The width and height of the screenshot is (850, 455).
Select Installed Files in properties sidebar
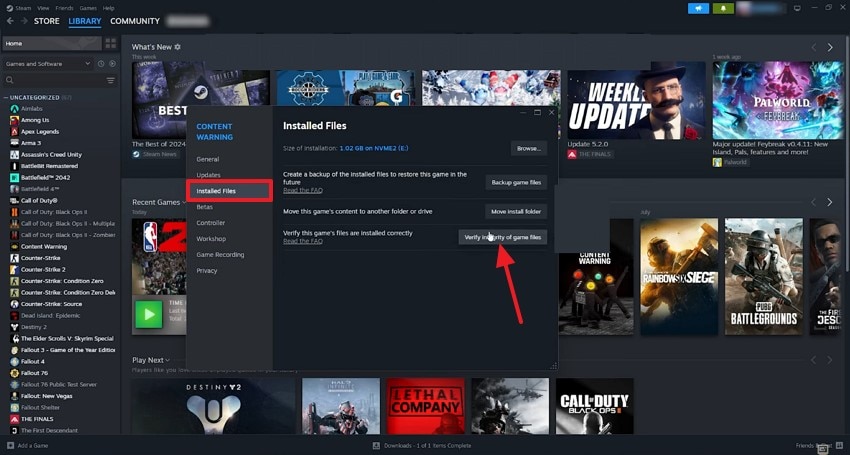(x=229, y=191)
